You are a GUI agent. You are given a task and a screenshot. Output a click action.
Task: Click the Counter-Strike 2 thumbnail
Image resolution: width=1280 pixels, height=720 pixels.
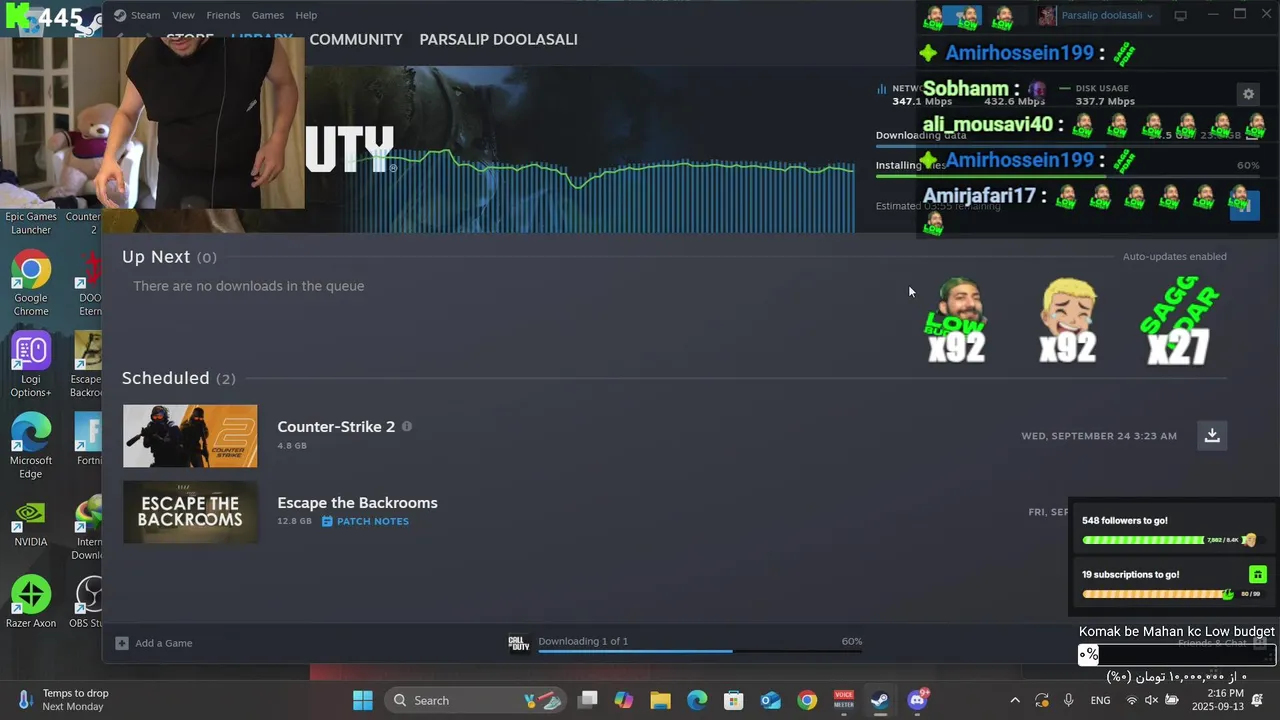190,436
